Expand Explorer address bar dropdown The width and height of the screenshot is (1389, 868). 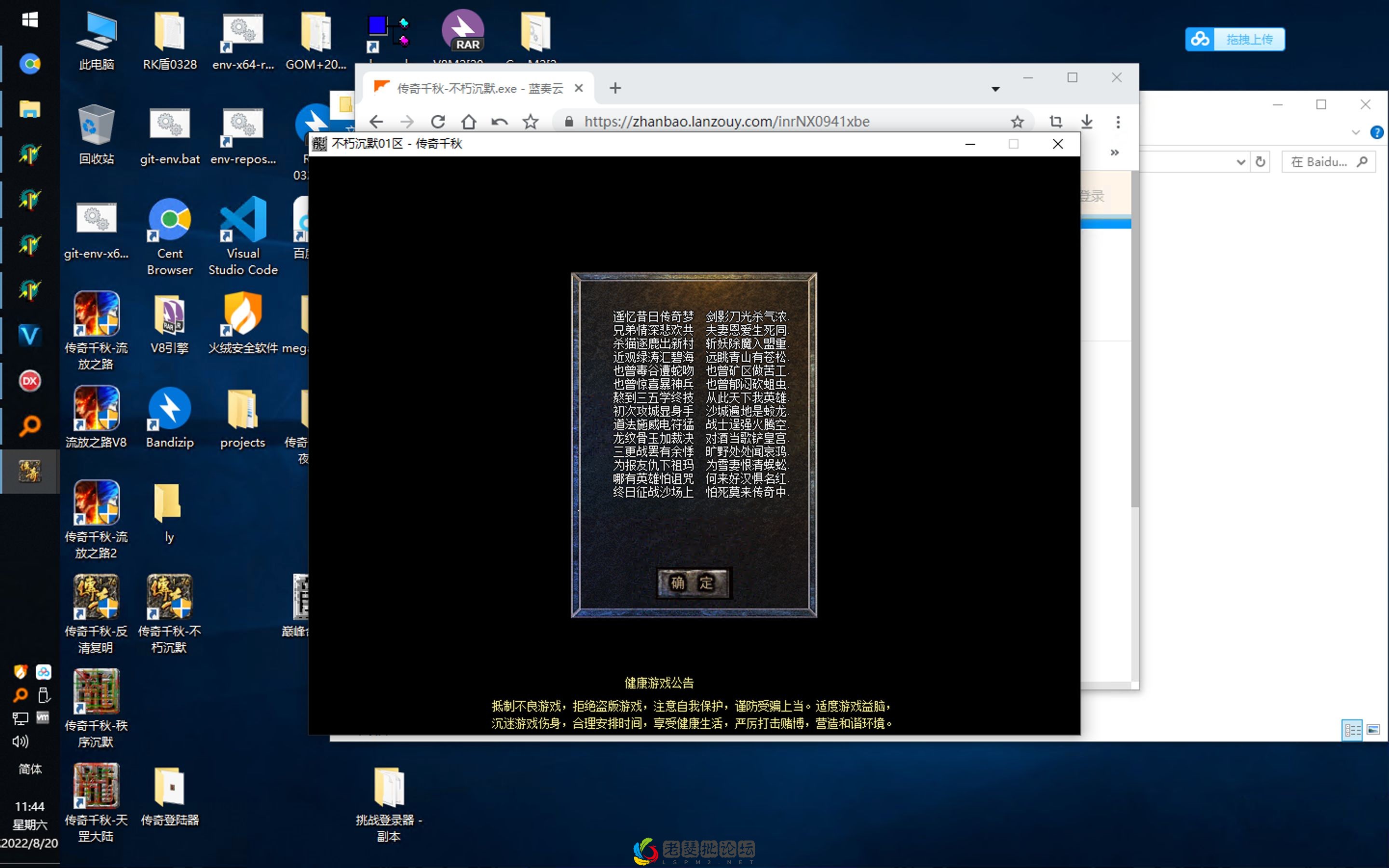tap(1240, 162)
